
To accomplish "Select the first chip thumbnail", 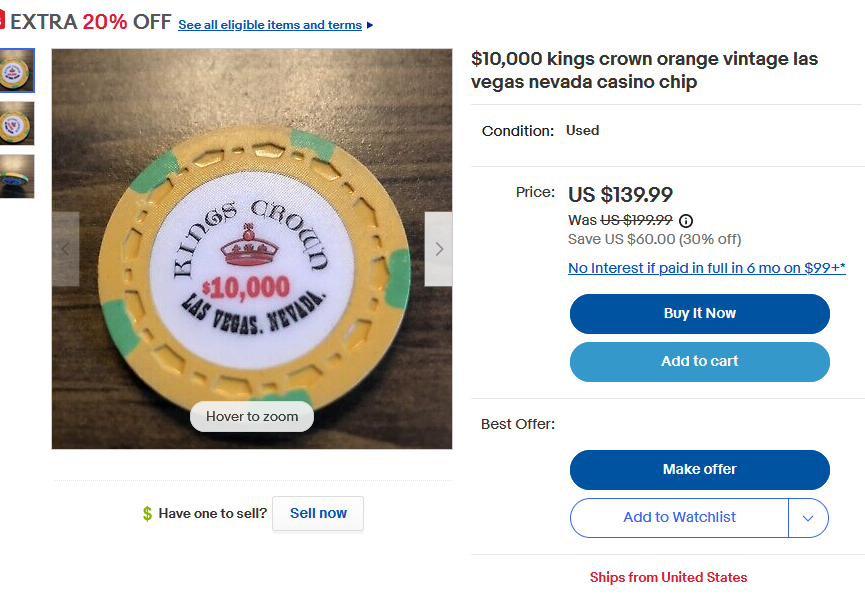I will (17, 70).
